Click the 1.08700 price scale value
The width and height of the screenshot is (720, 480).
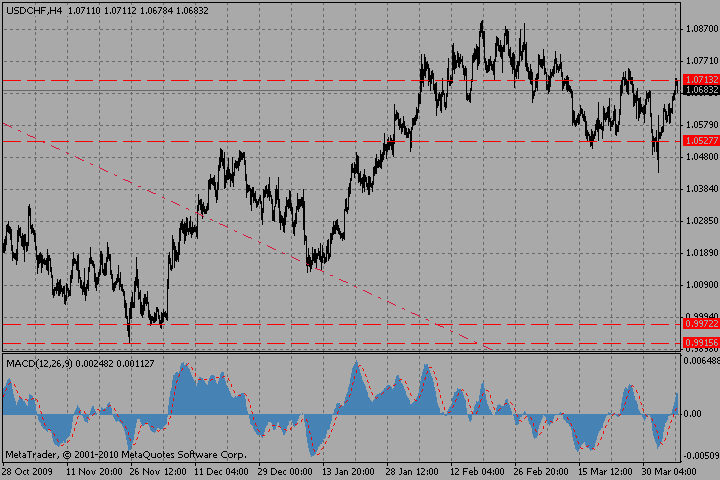(x=702, y=28)
